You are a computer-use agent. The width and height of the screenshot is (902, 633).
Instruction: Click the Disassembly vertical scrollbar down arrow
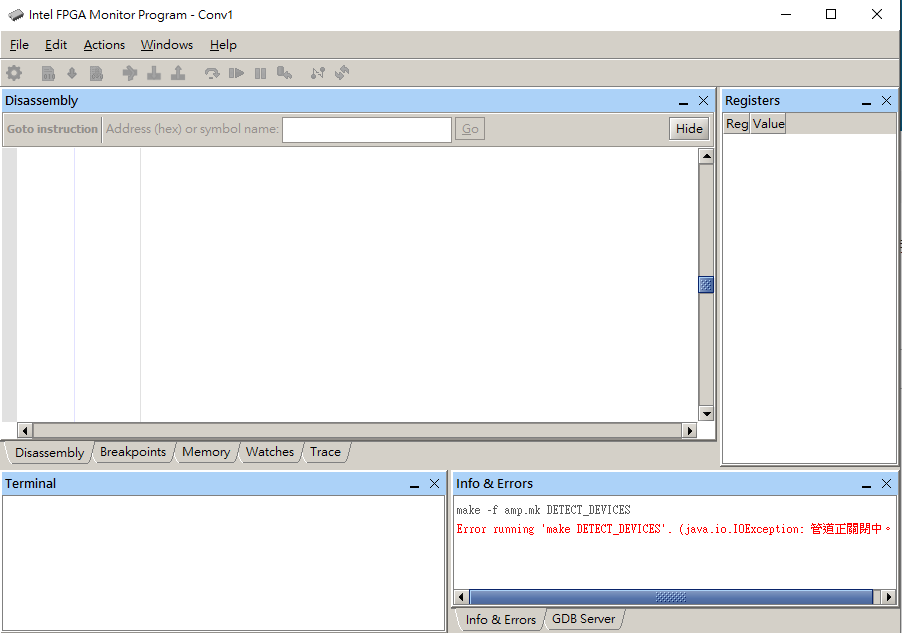(706, 413)
